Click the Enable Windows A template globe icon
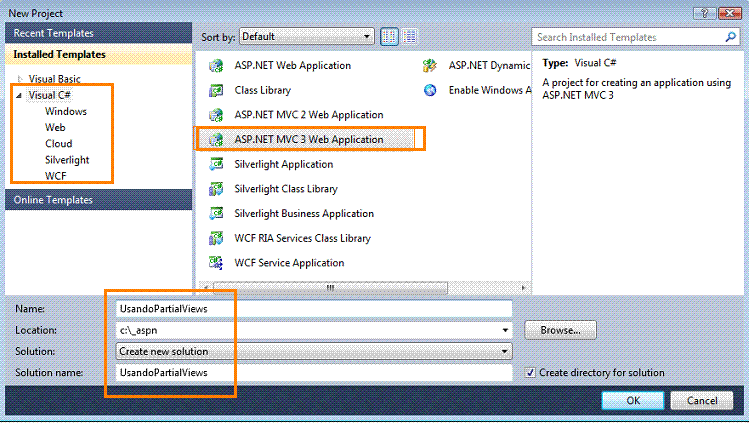This screenshot has width=749, height=423. pos(430,90)
